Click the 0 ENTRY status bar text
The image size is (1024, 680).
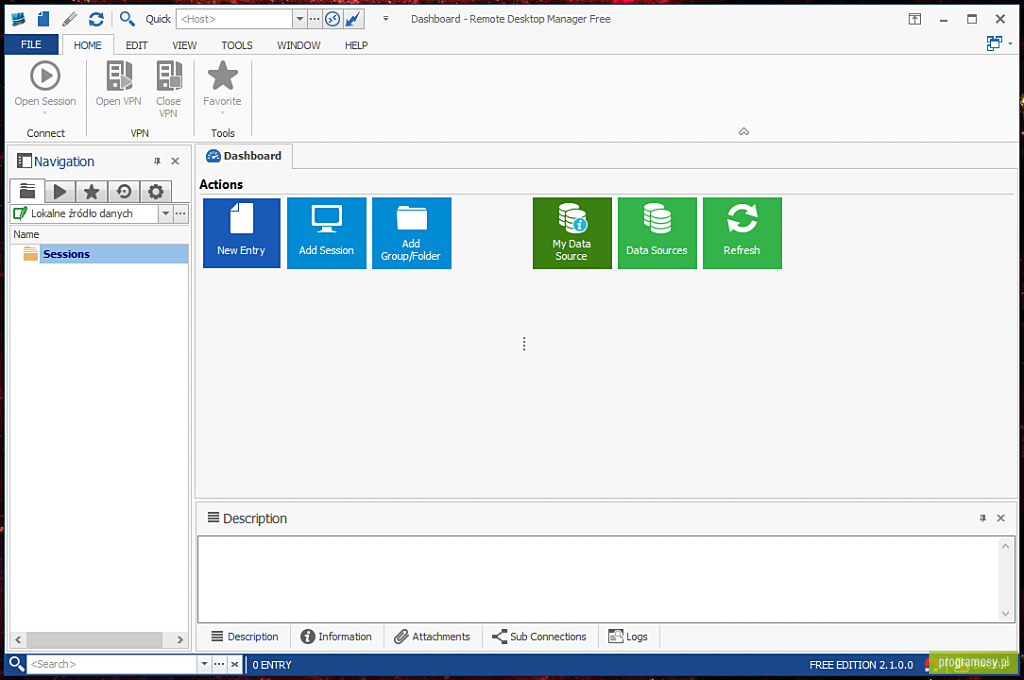(x=272, y=664)
